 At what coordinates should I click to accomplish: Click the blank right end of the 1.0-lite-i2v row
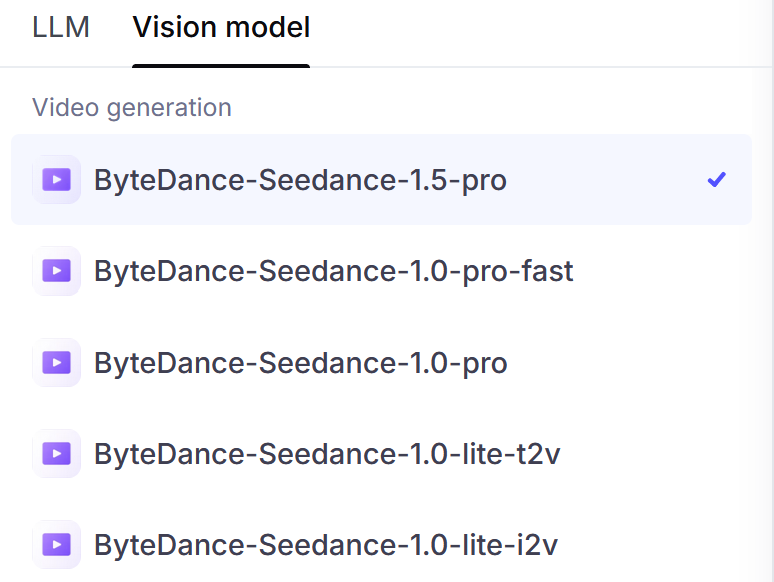pyautogui.click(x=680, y=545)
